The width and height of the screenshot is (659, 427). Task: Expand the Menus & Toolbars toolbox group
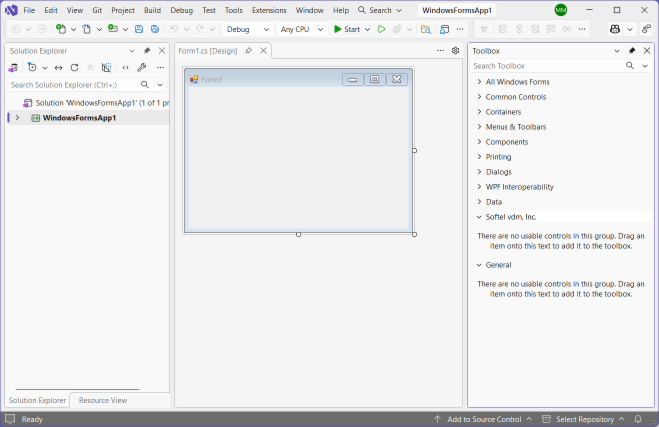tap(479, 127)
